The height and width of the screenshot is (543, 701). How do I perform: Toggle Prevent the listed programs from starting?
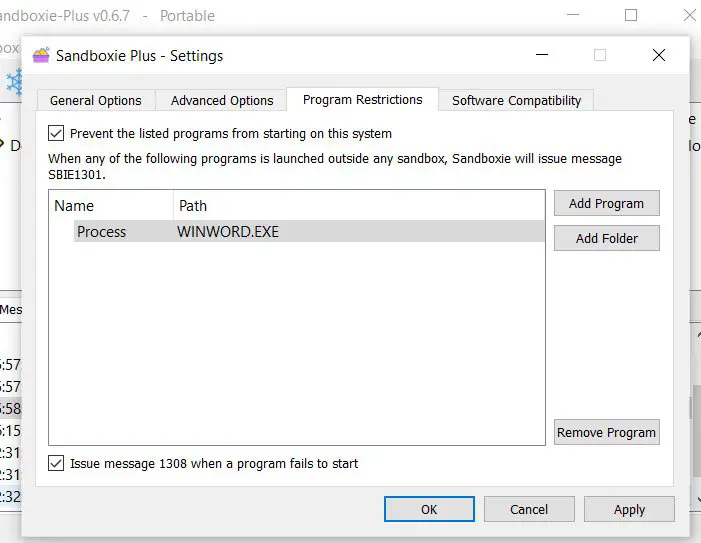coord(56,133)
